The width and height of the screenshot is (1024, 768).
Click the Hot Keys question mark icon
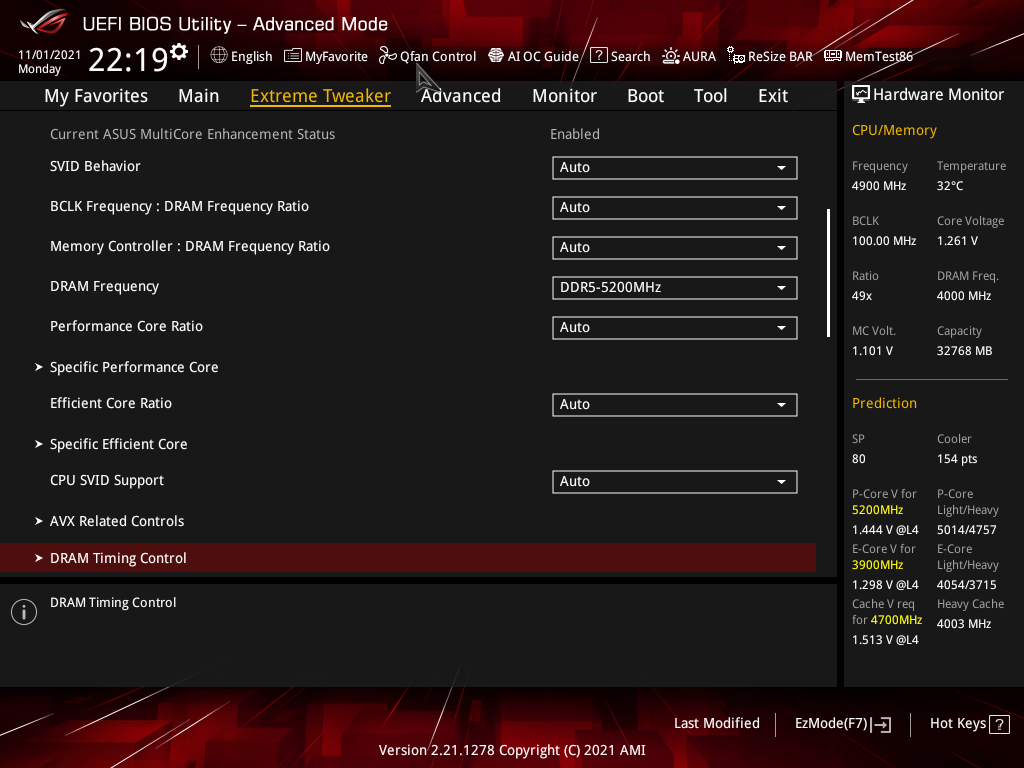tap(999, 724)
